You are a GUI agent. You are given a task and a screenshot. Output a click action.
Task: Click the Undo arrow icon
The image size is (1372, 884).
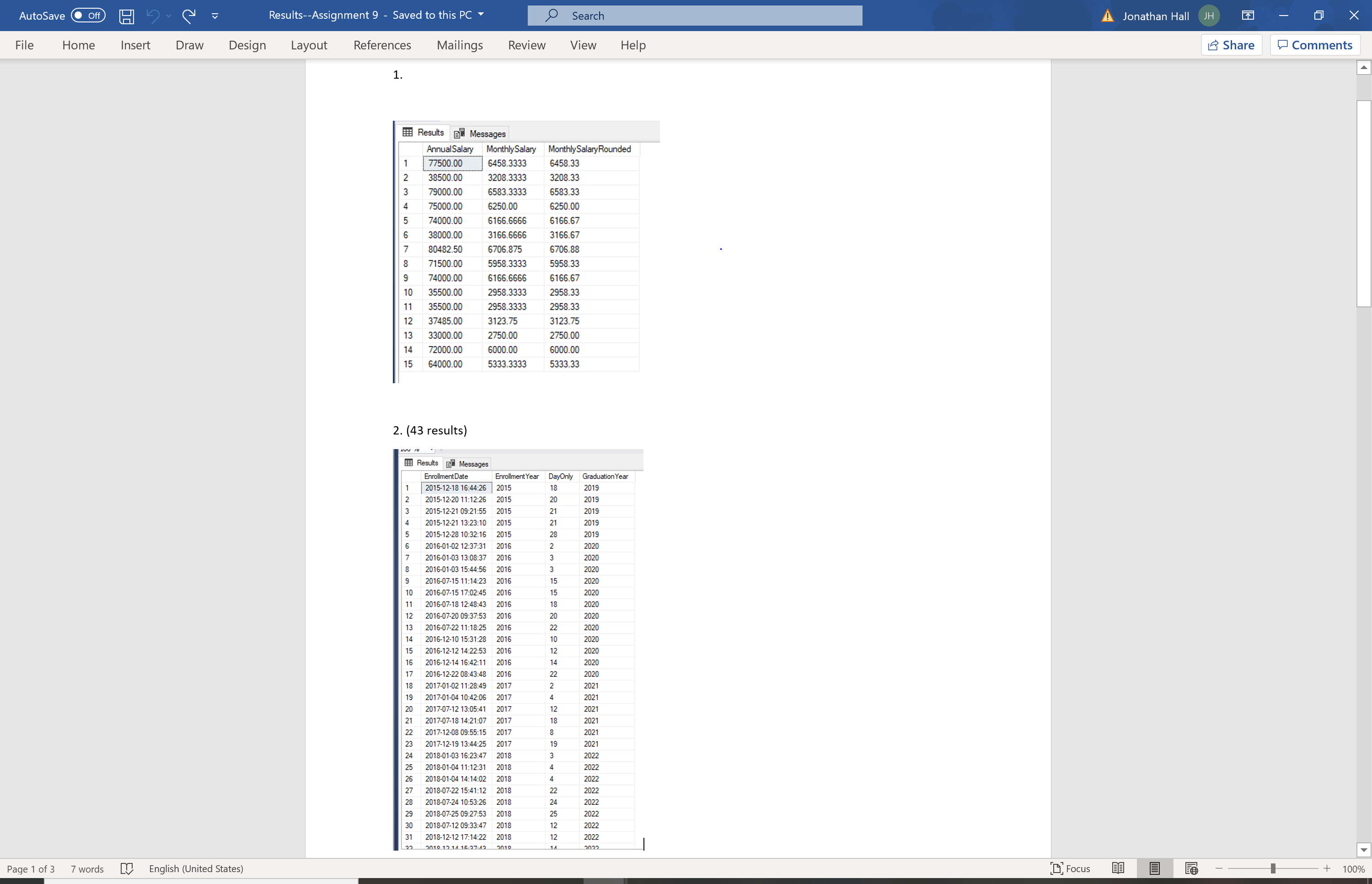tap(152, 16)
